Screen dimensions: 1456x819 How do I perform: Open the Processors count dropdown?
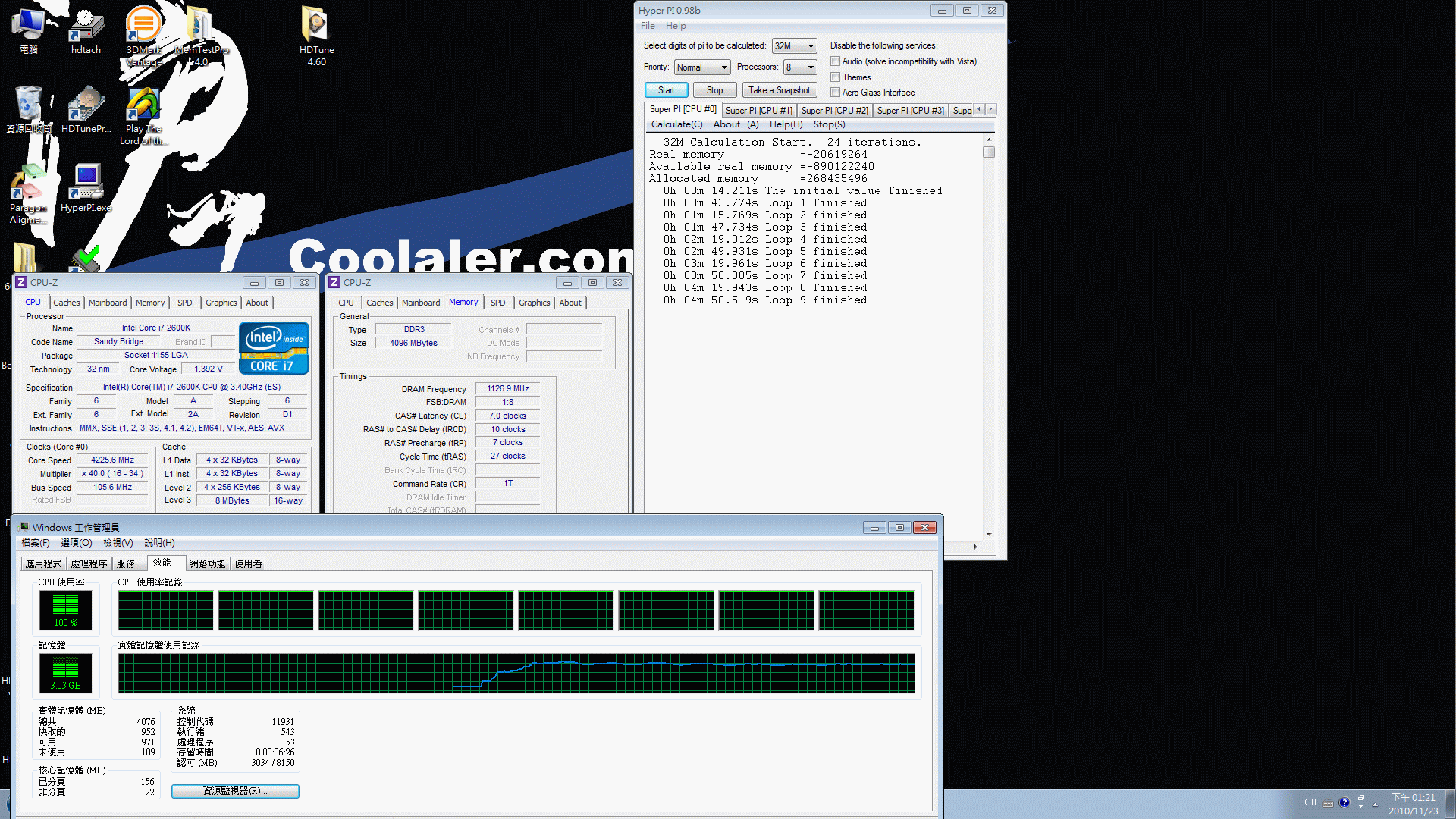800,67
